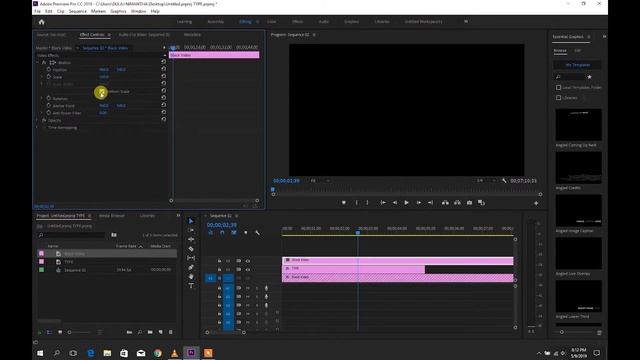Viewport: 640px width, 360px height.
Task: Expand the Anti-flicker Filter twirl
Action: pyautogui.click(x=42, y=113)
